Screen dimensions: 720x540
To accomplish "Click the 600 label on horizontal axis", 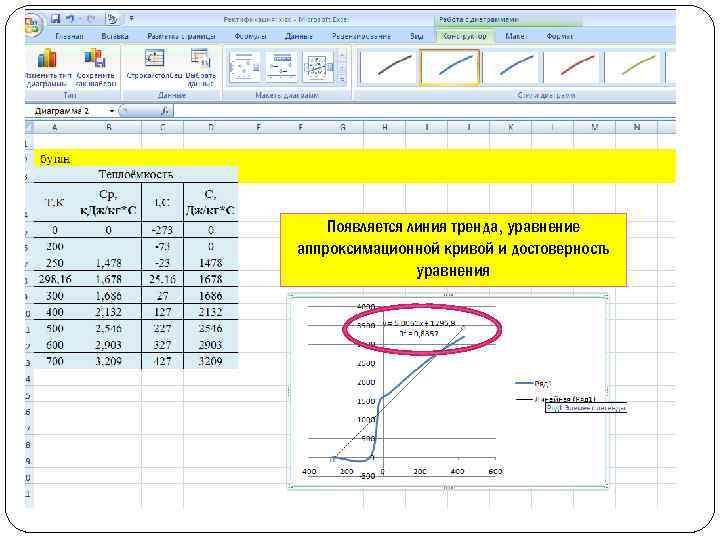I will point(495,472).
